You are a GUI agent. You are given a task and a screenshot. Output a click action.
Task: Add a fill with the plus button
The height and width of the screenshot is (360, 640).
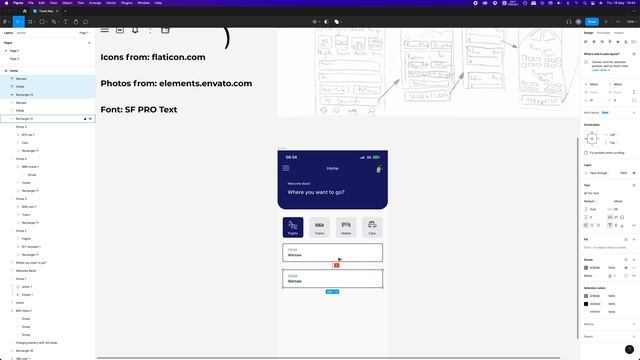click(x=634, y=240)
